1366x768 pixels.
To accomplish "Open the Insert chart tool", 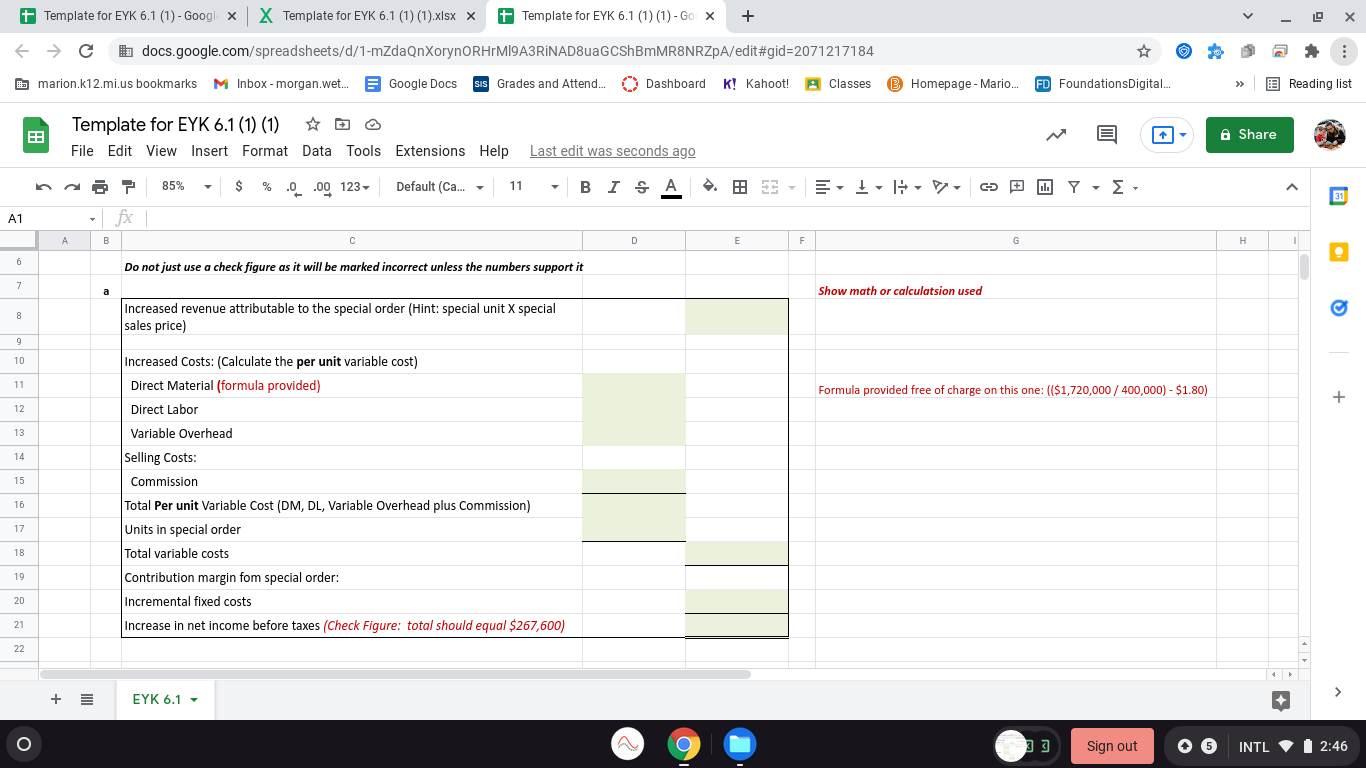I will pos(1044,186).
